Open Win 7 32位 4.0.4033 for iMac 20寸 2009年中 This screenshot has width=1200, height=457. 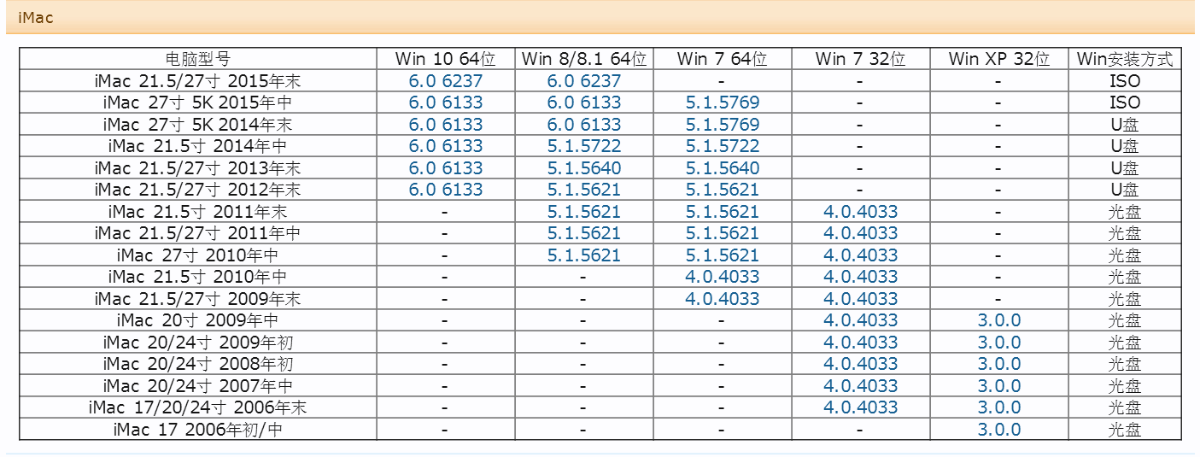coord(861,321)
